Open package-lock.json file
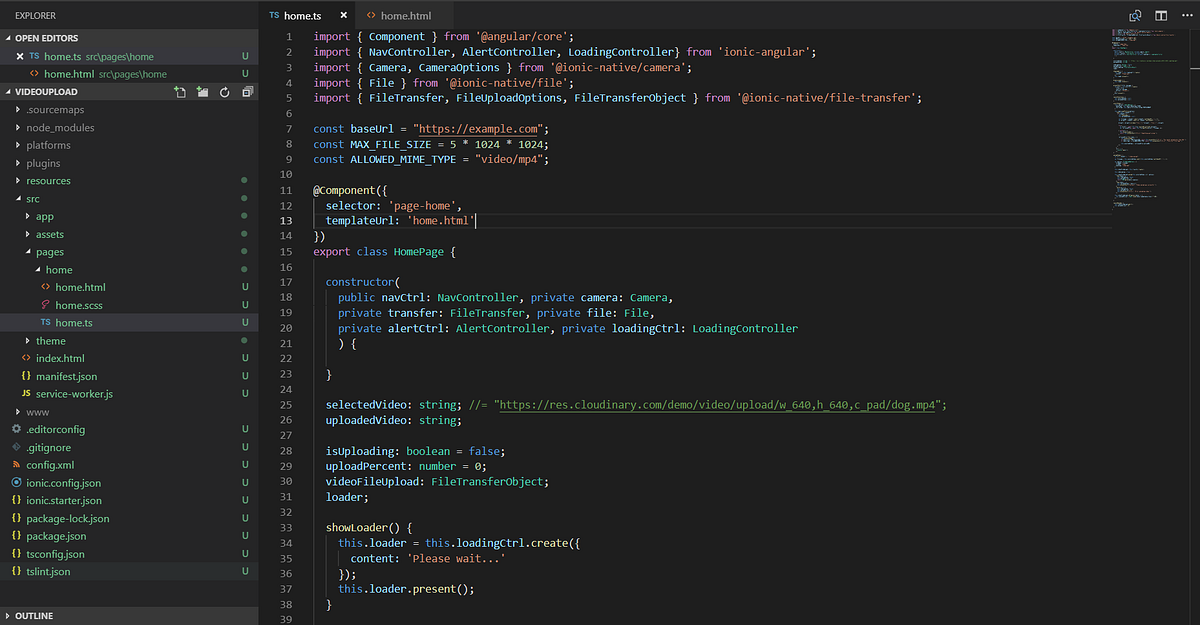 point(129,519)
